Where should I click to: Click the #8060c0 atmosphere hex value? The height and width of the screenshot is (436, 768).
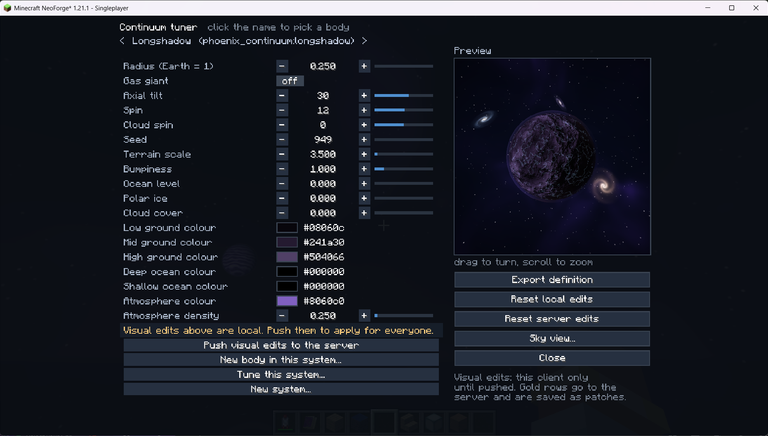coord(324,301)
